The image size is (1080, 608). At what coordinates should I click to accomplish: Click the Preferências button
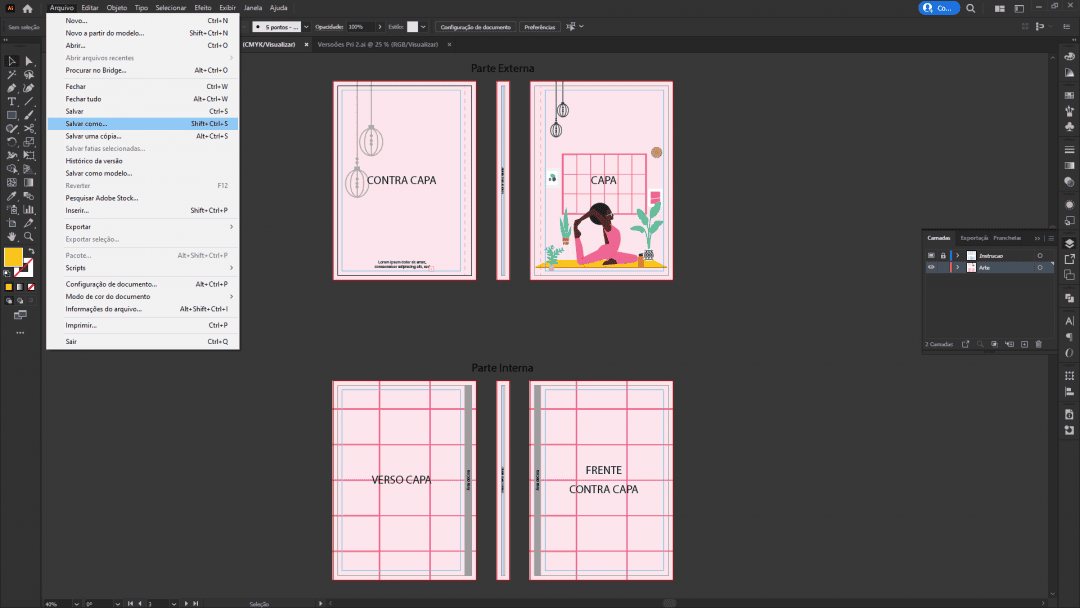(540, 27)
